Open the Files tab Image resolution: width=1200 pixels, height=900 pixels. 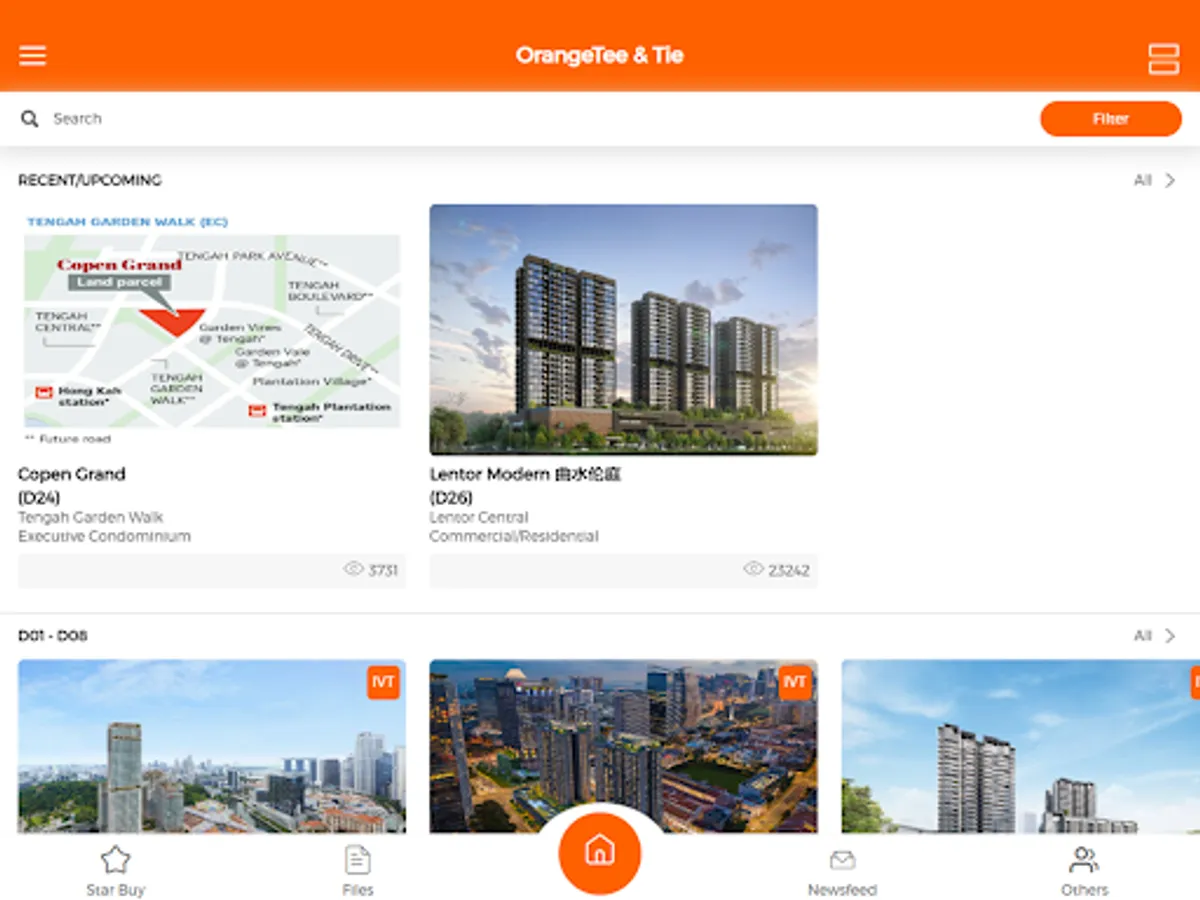click(x=357, y=871)
